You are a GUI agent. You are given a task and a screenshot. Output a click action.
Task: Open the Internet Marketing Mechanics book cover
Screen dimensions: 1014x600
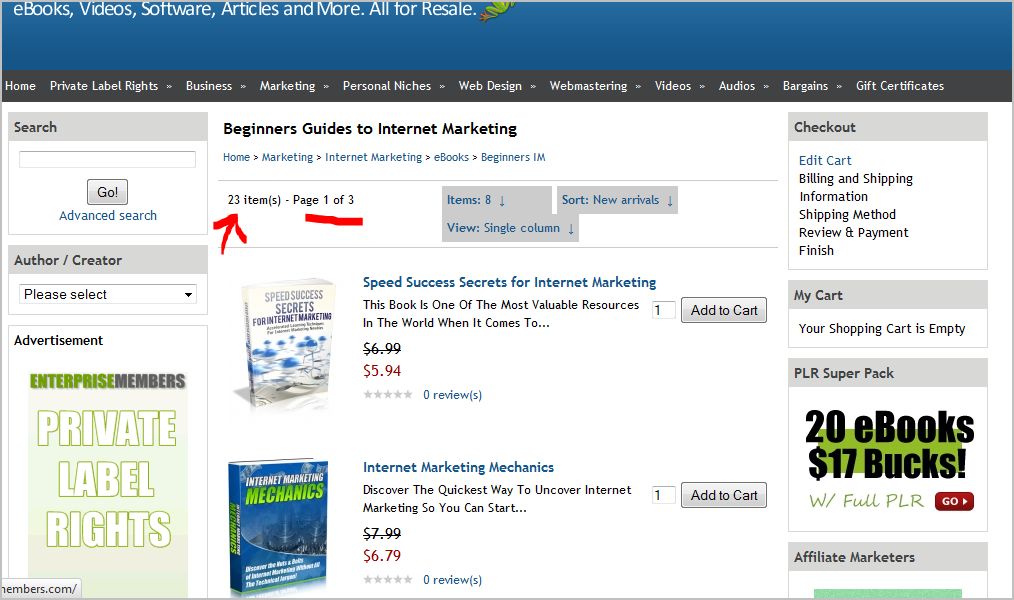pyautogui.click(x=278, y=528)
